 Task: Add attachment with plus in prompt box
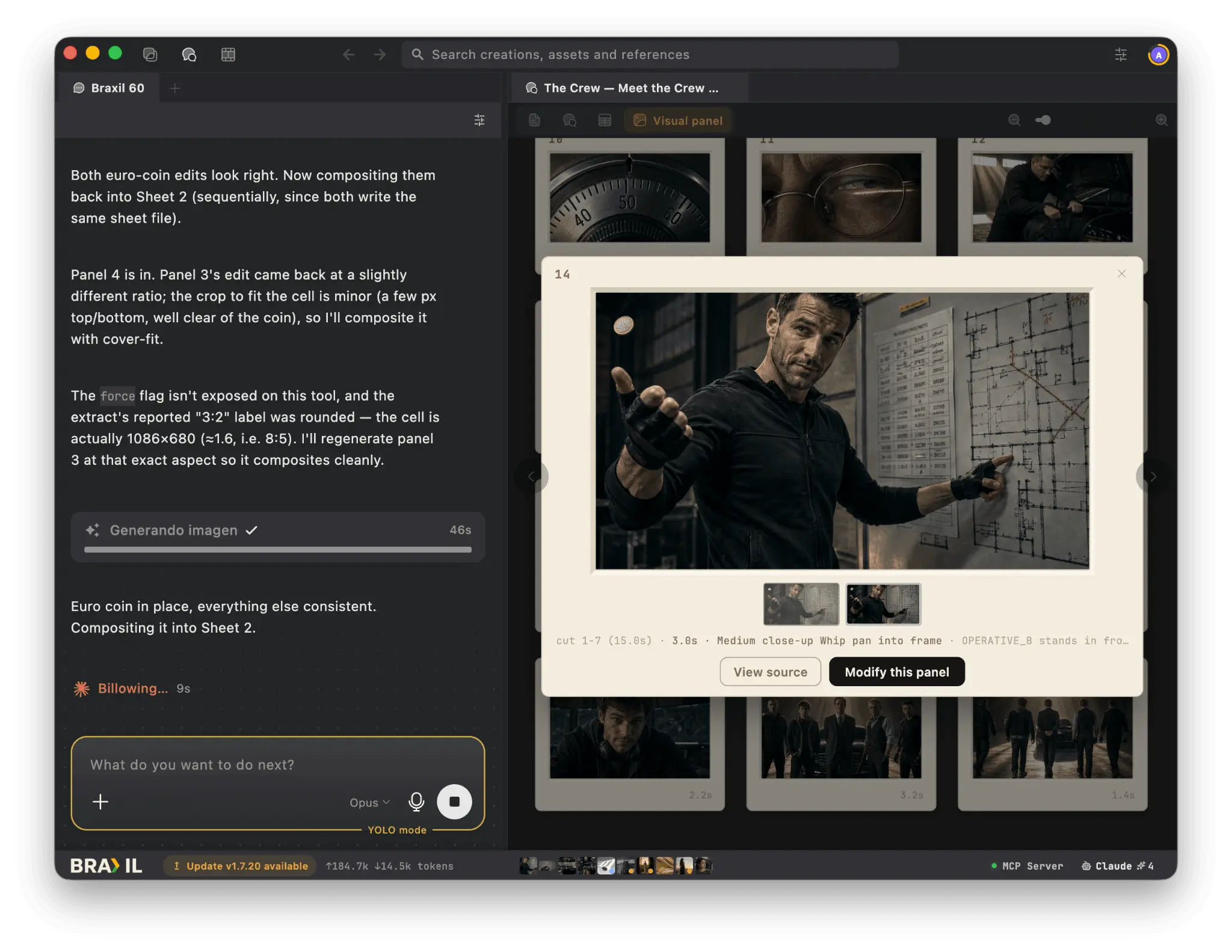pos(100,802)
